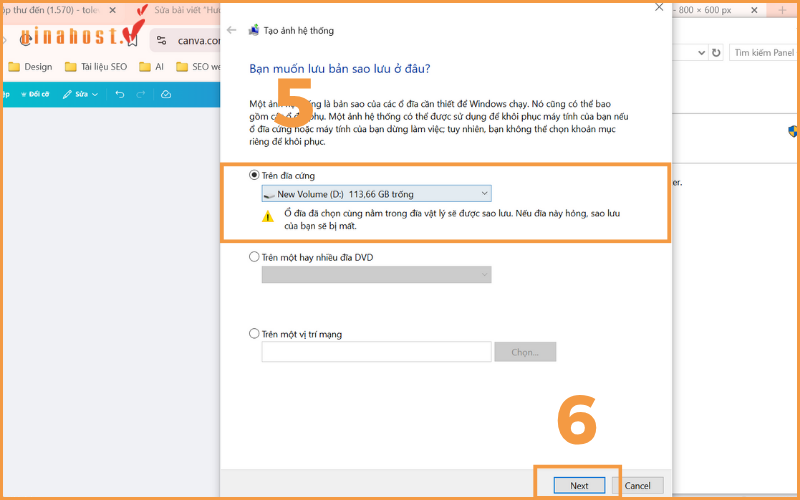Select "Trên một hay nhiều đĩa DVD" option
This screenshot has height=500, width=800.
254,257
